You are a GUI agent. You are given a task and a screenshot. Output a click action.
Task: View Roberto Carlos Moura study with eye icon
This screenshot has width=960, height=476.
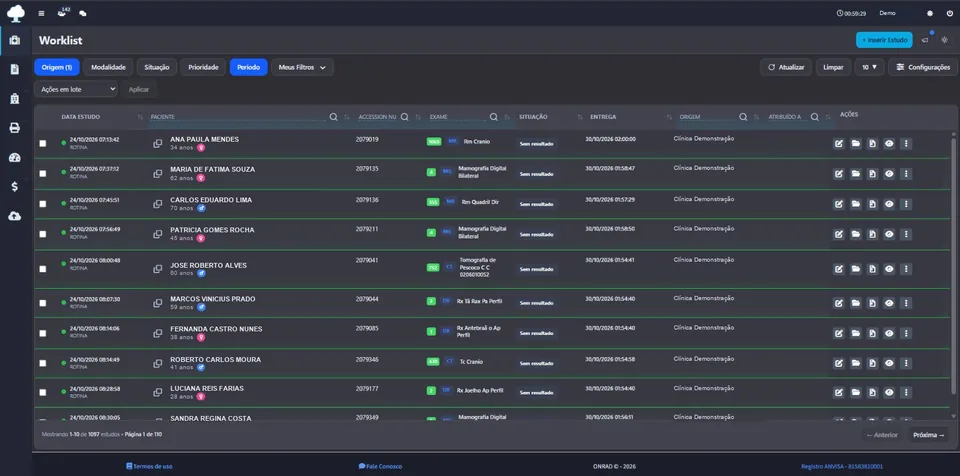coord(889,363)
